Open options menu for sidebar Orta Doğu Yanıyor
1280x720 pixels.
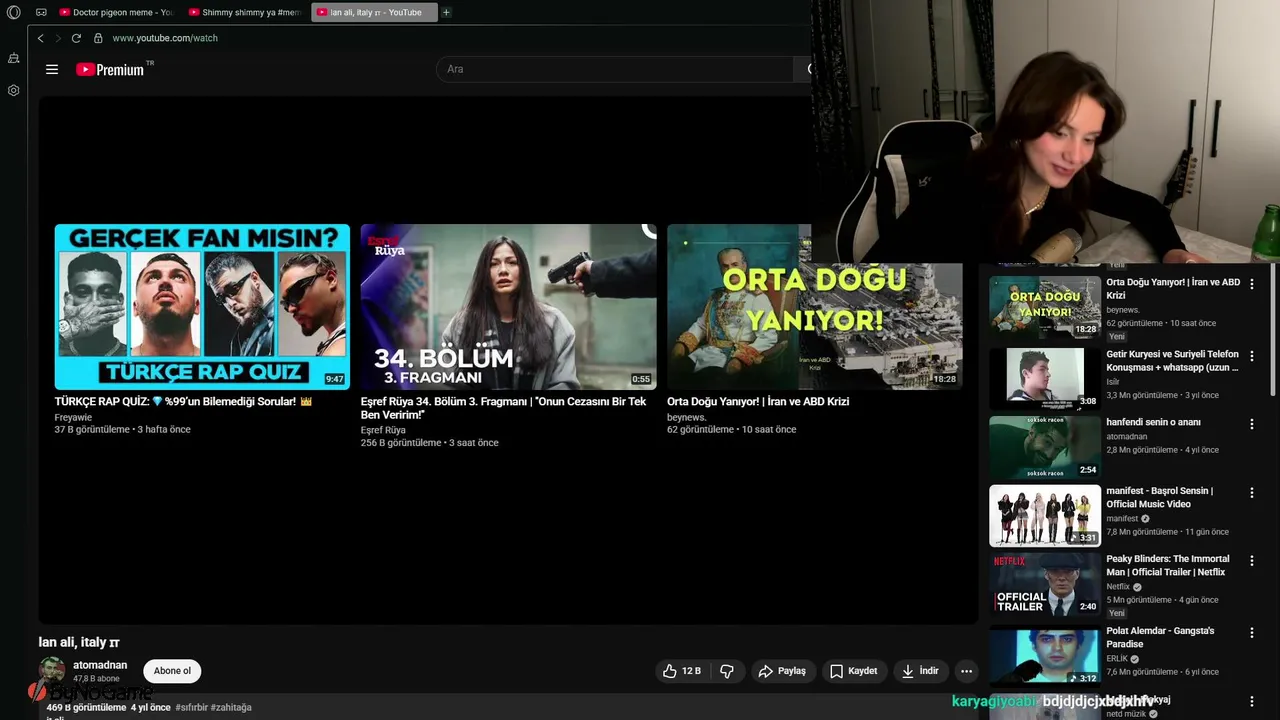[1251, 284]
